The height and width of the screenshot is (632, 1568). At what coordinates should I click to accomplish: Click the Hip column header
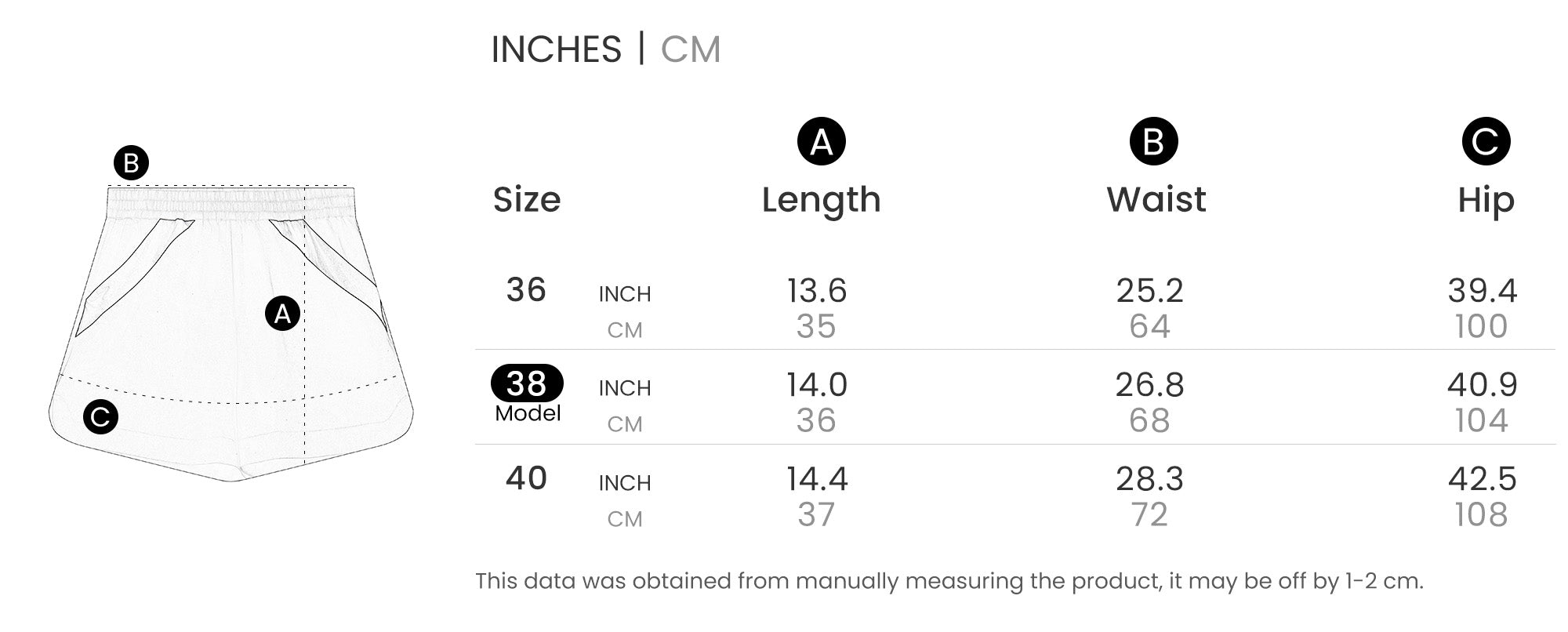pos(1486,199)
